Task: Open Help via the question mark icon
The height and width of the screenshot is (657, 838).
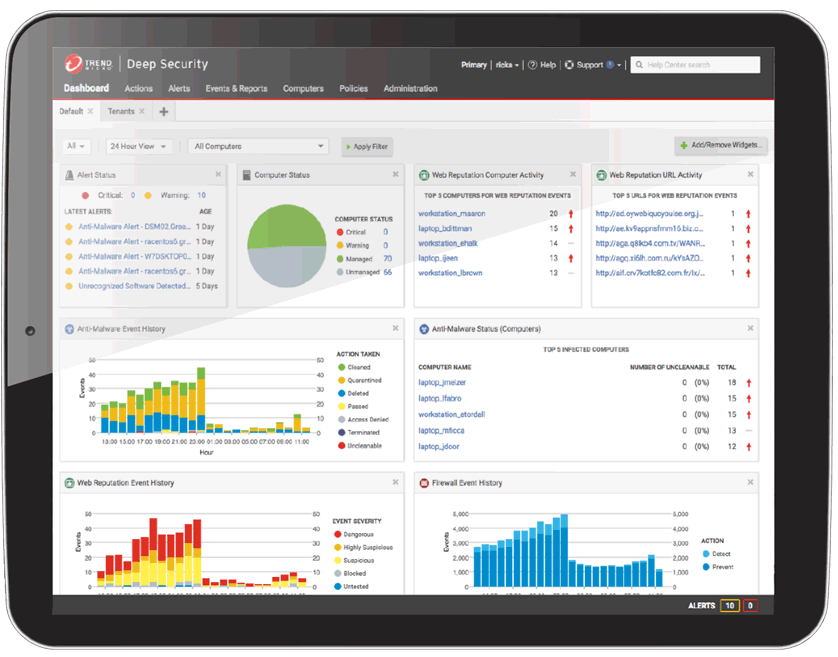Action: [x=533, y=65]
